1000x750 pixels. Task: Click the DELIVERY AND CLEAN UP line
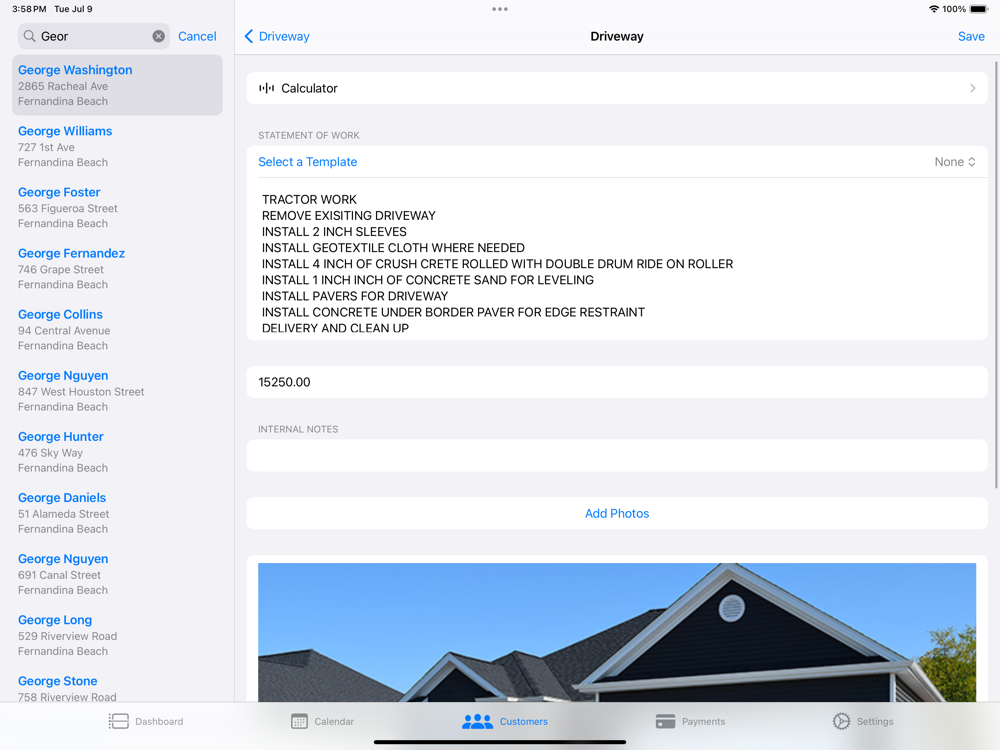pyautogui.click(x=335, y=328)
